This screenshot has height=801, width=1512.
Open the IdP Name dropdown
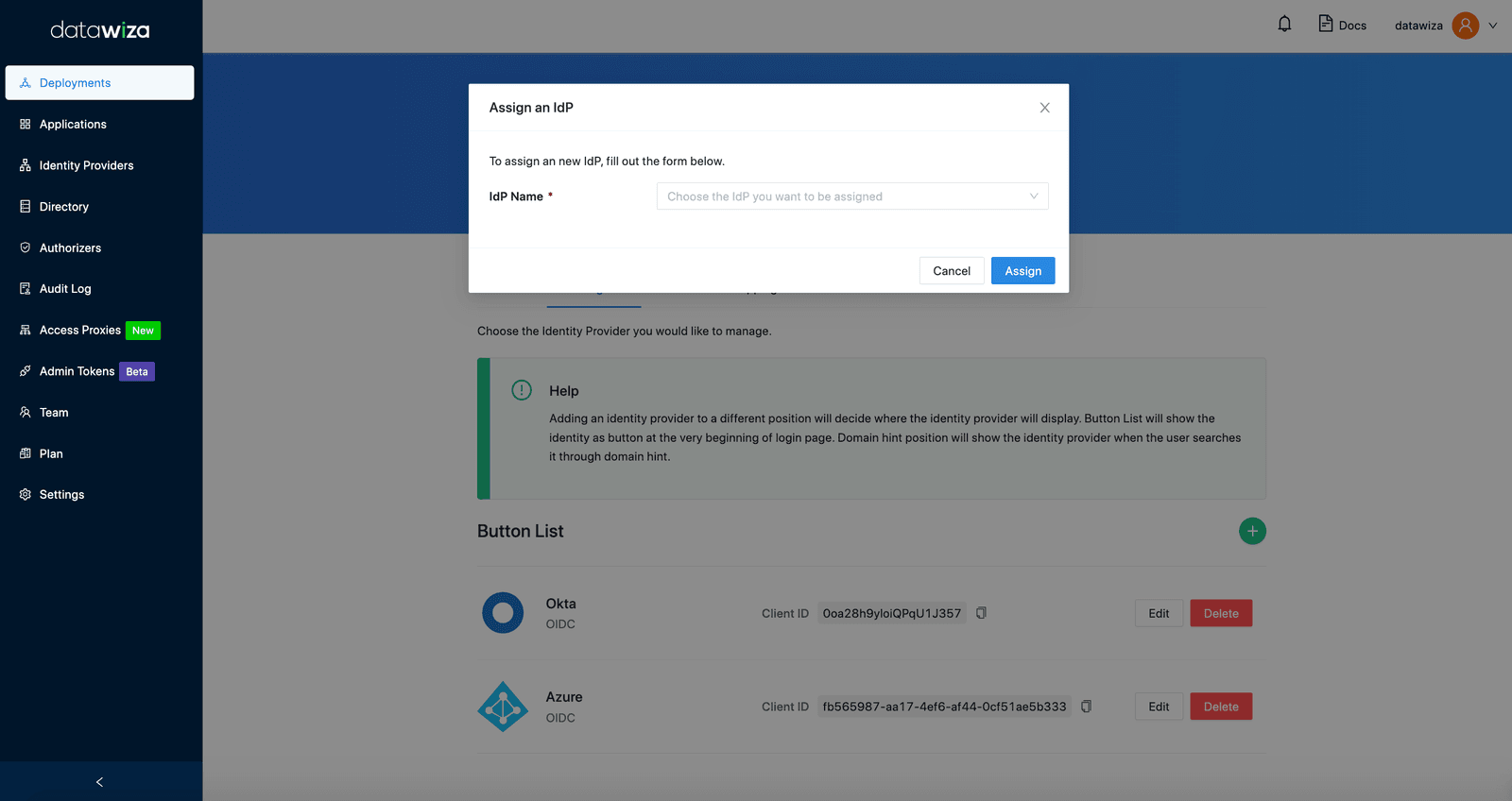(852, 196)
